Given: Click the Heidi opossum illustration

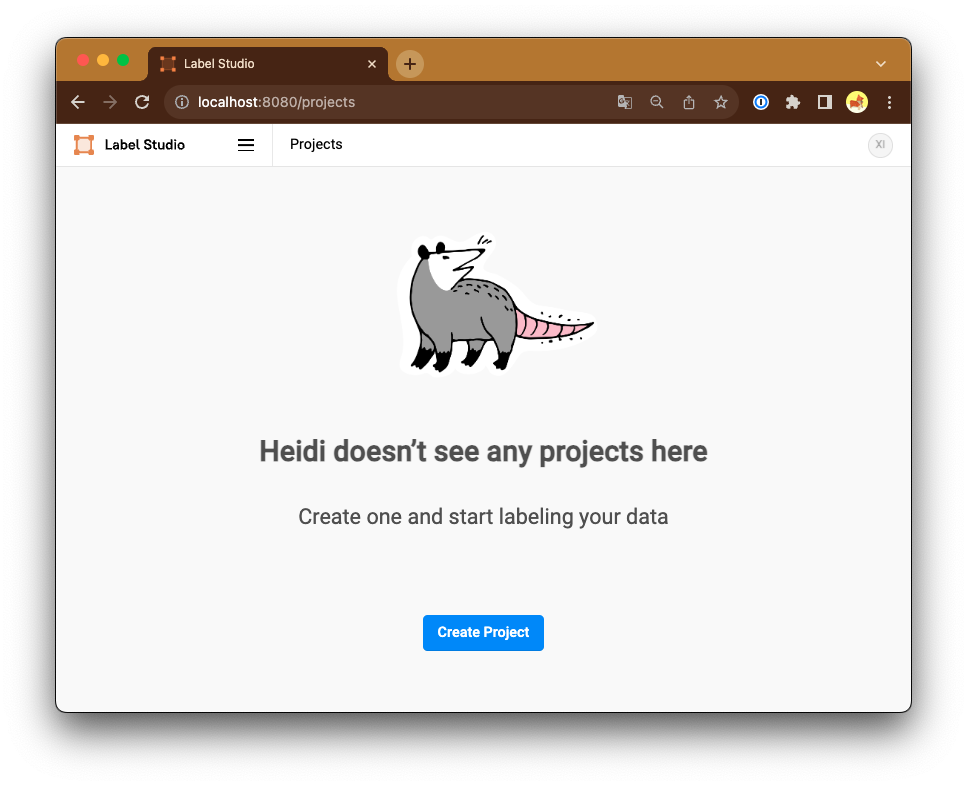Looking at the screenshot, I should coord(496,304).
